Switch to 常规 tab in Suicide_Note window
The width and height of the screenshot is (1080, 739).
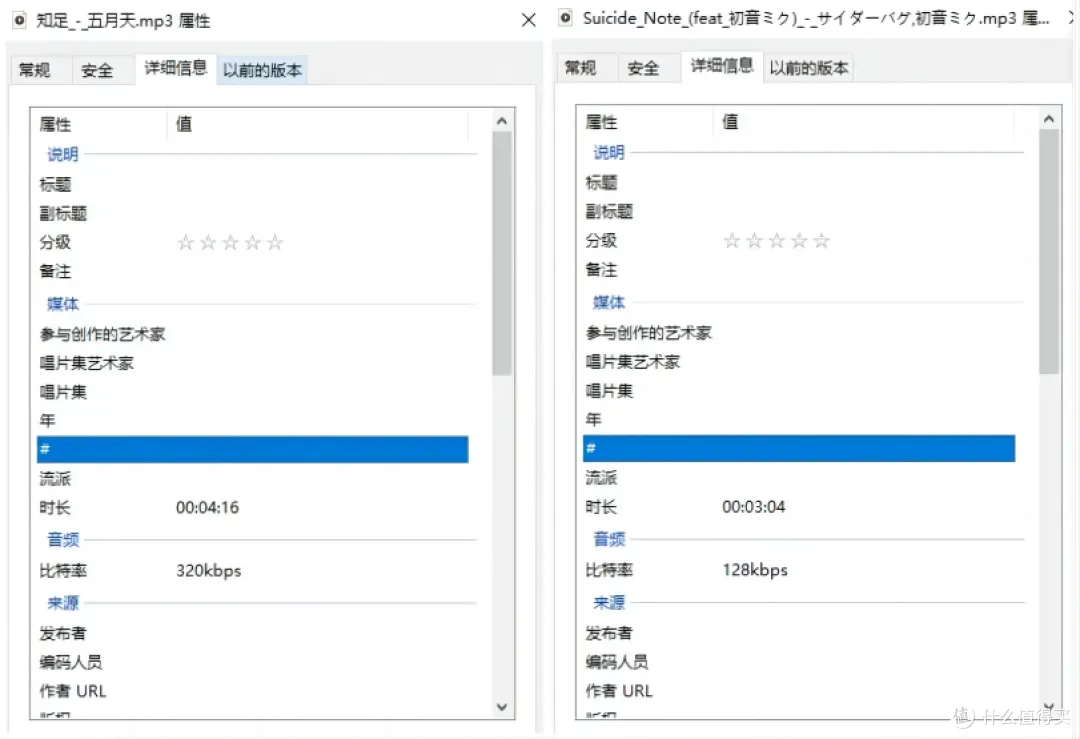(x=581, y=68)
